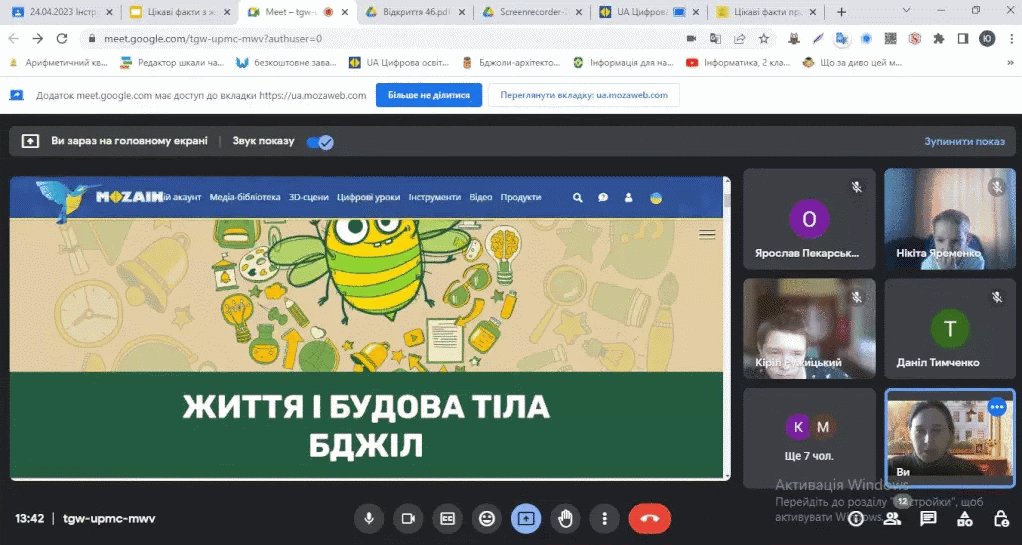Open the Mozaik chat bubble icon
The width and height of the screenshot is (1022, 545).
pyautogui.click(x=603, y=198)
